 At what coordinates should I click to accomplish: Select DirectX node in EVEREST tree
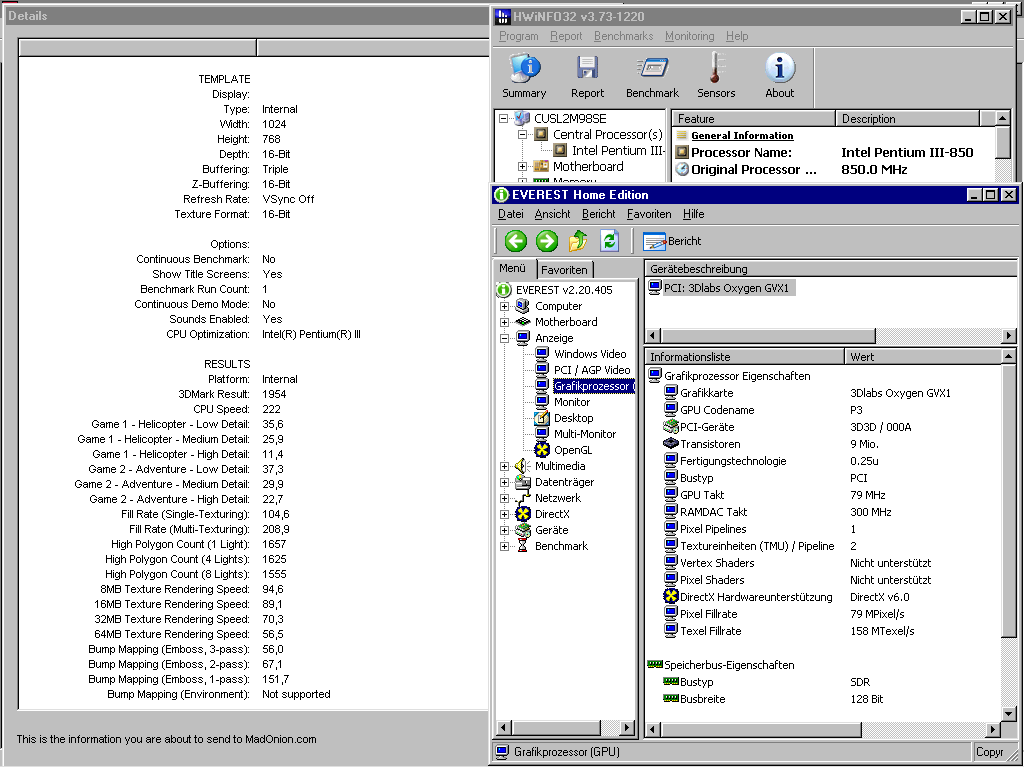pos(552,514)
